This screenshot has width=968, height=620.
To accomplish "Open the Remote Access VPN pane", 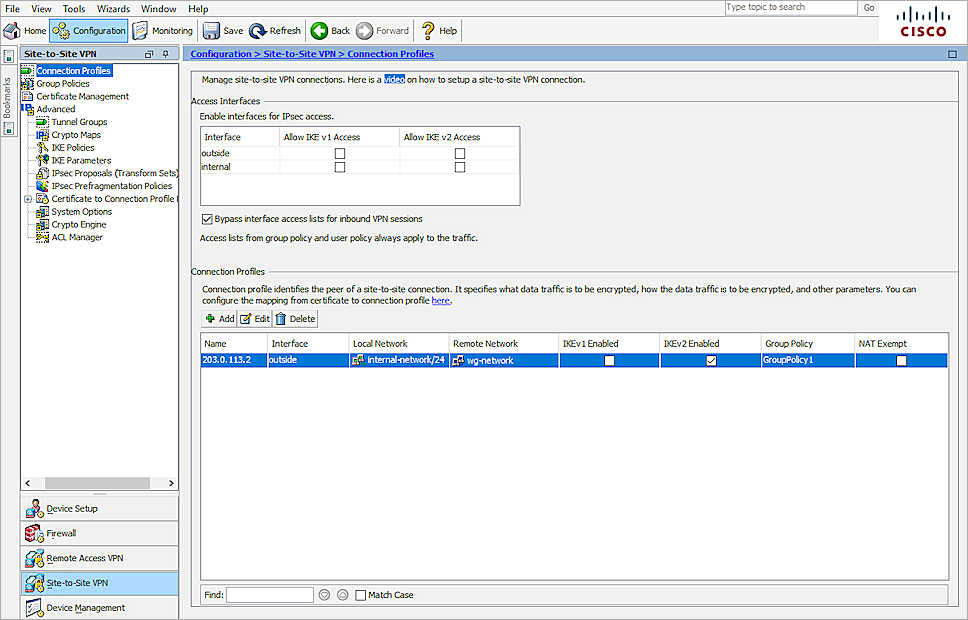I will point(88,558).
